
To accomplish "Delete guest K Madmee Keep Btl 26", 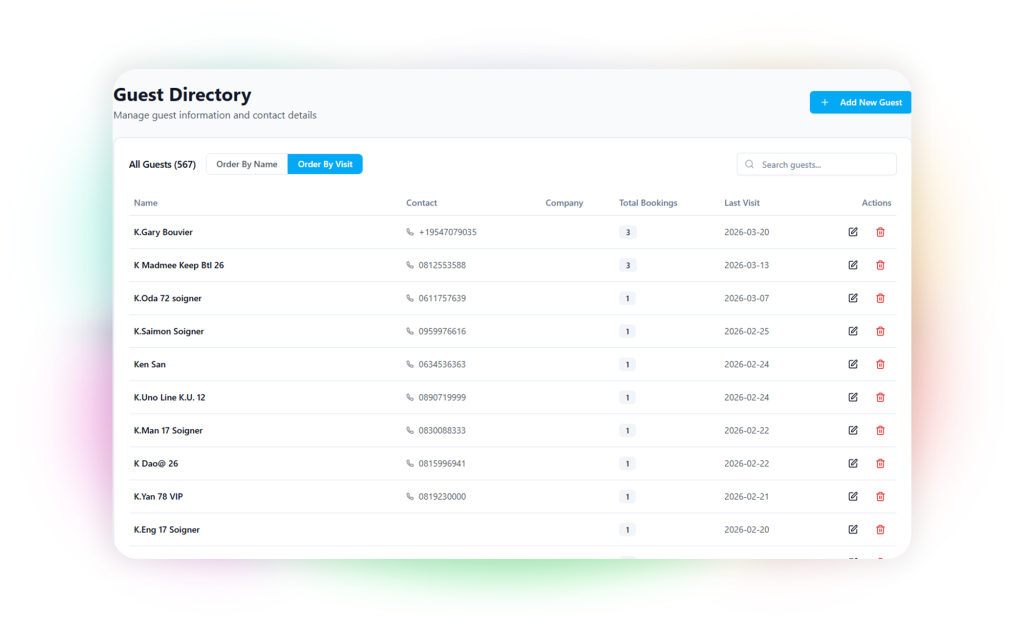I will 880,265.
